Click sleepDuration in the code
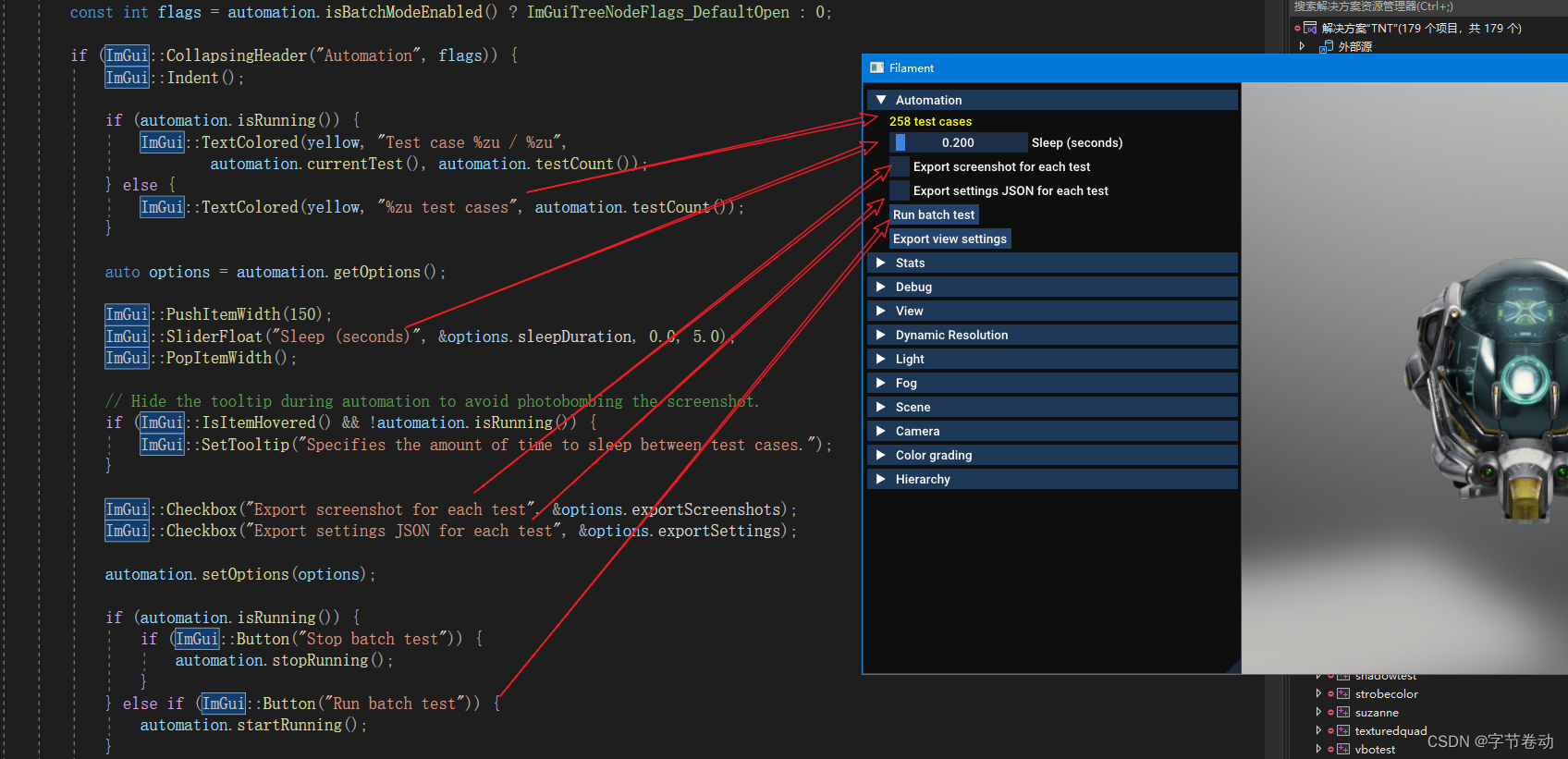The image size is (1568, 759). 576,337
